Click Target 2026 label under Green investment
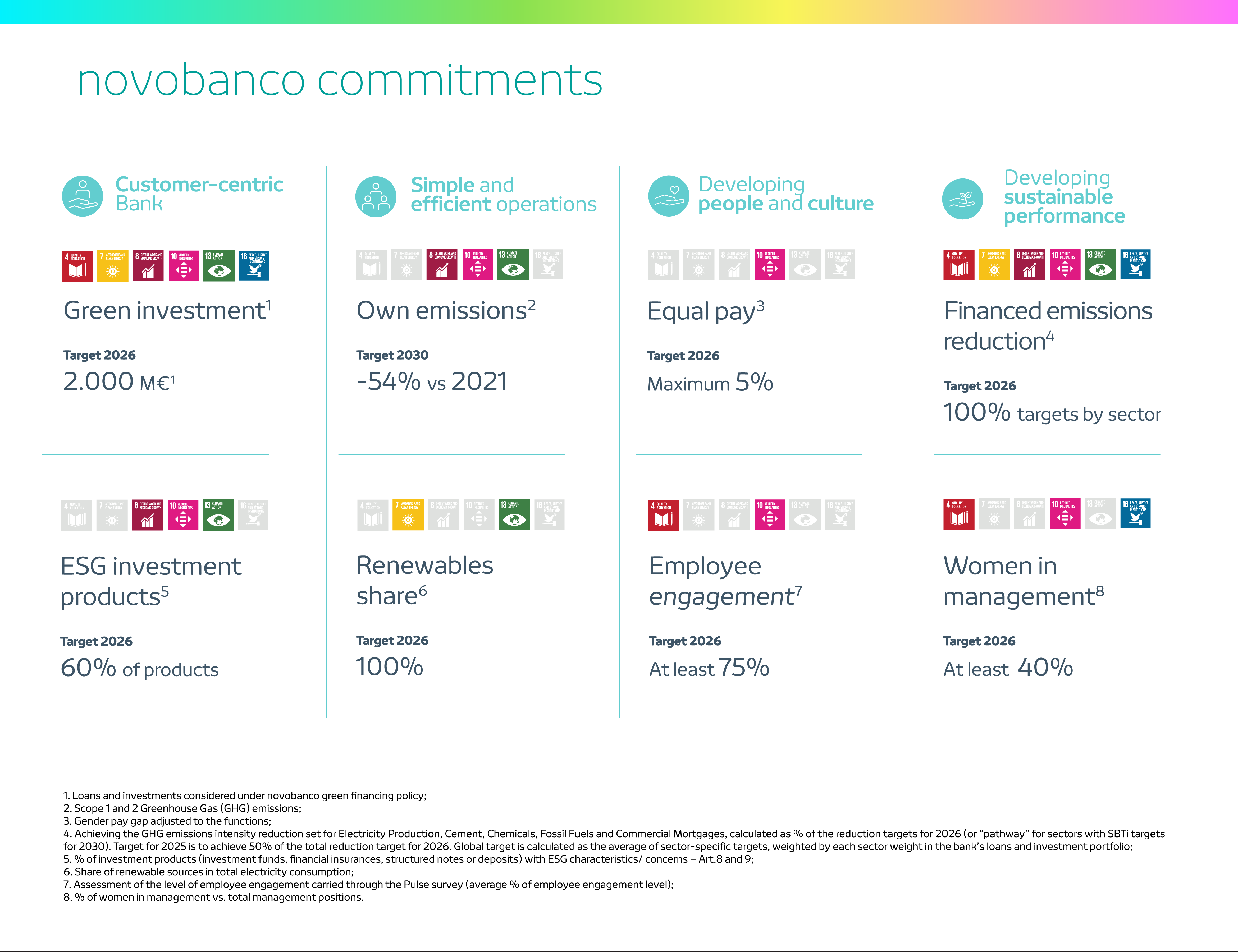 pyautogui.click(x=99, y=355)
